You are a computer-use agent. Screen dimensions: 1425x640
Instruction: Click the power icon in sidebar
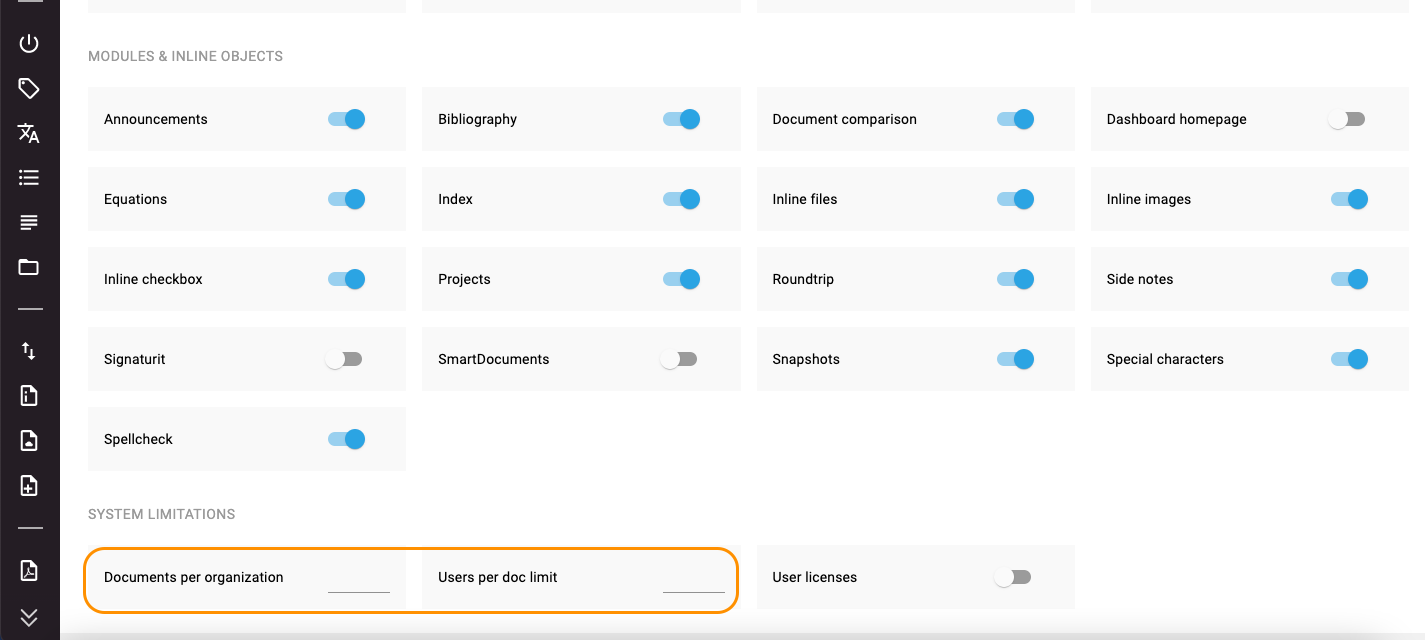tap(29, 43)
